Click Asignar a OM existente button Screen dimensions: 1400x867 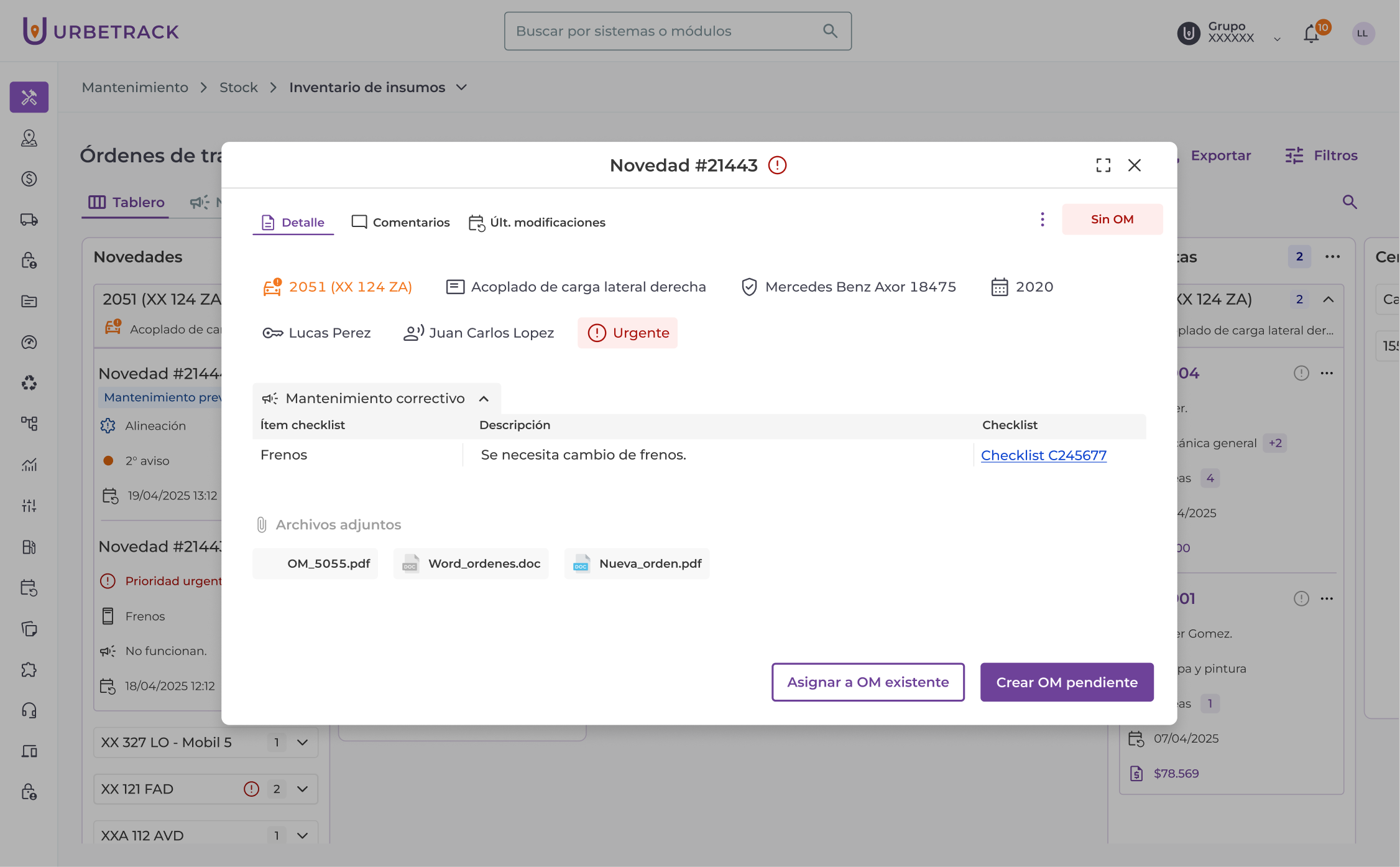click(x=868, y=682)
